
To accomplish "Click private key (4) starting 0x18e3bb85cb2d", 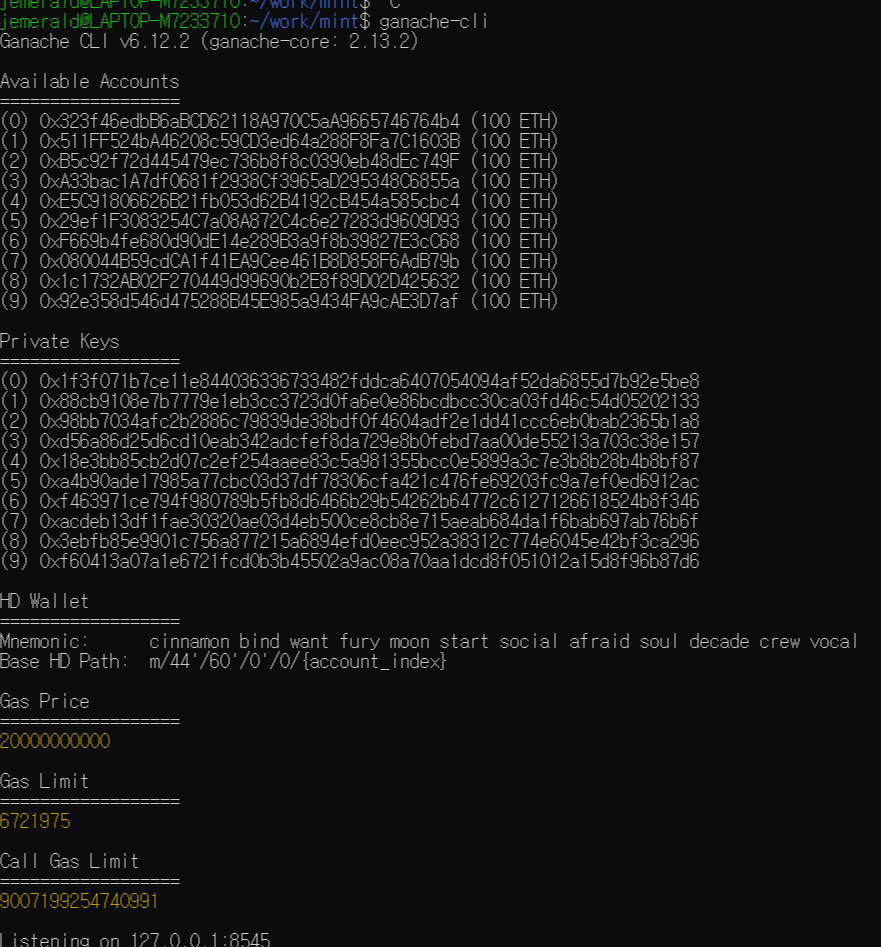I will click(369, 461).
